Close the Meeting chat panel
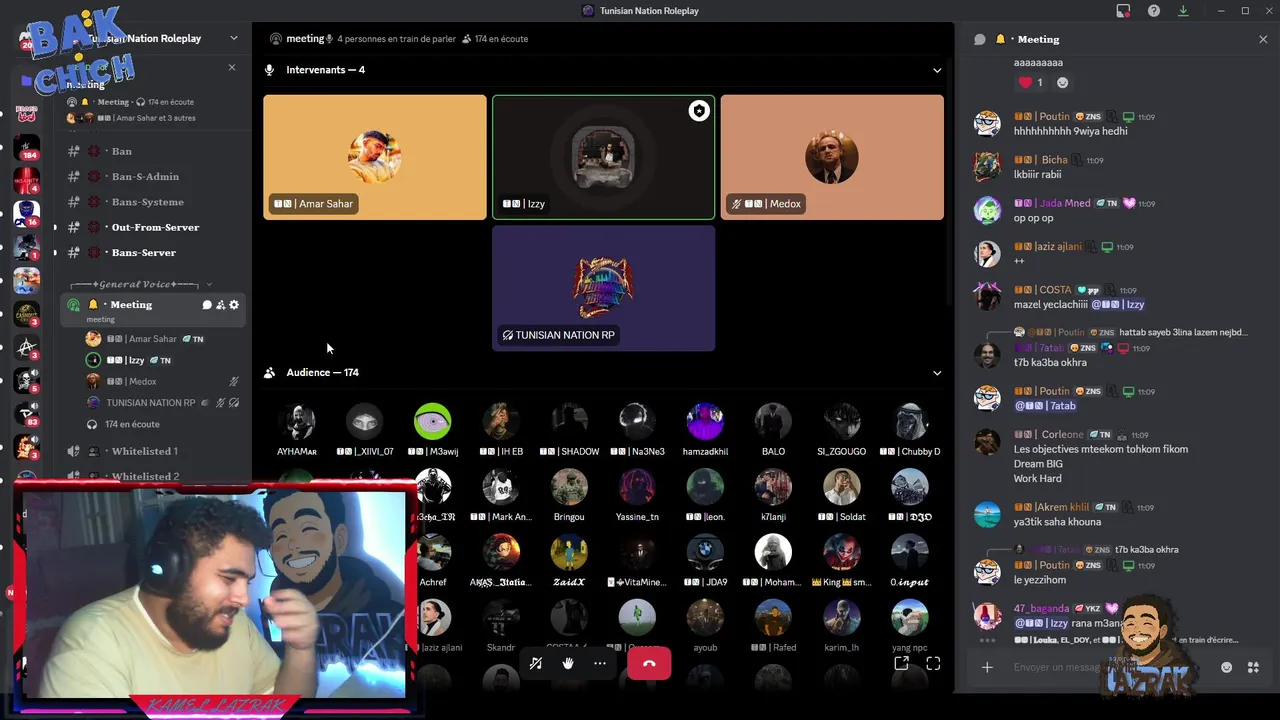This screenshot has height=720, width=1280. pyautogui.click(x=1263, y=39)
